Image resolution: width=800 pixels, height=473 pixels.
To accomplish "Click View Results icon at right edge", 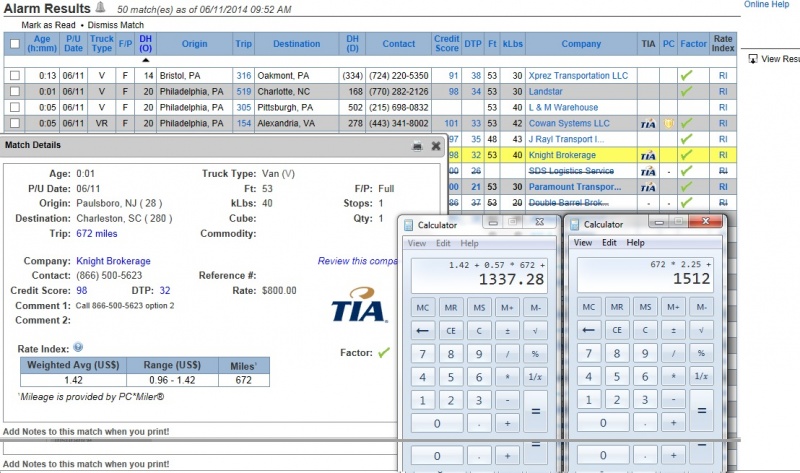I will click(x=753, y=59).
